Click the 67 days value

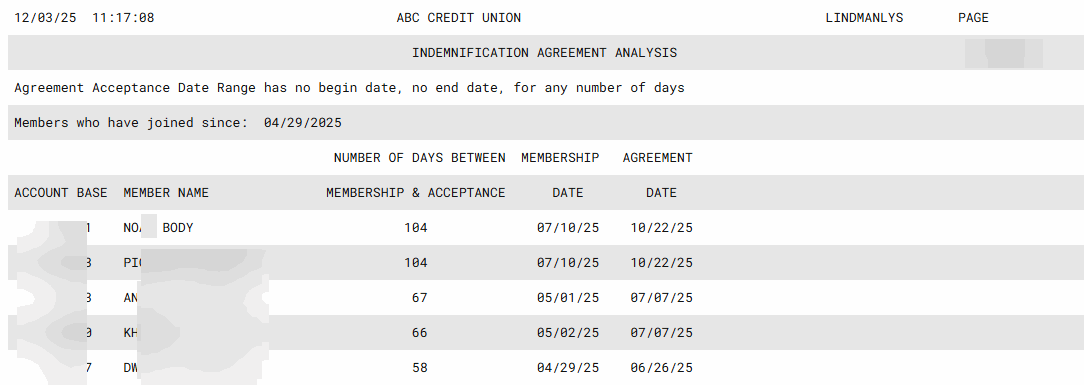(x=420, y=298)
